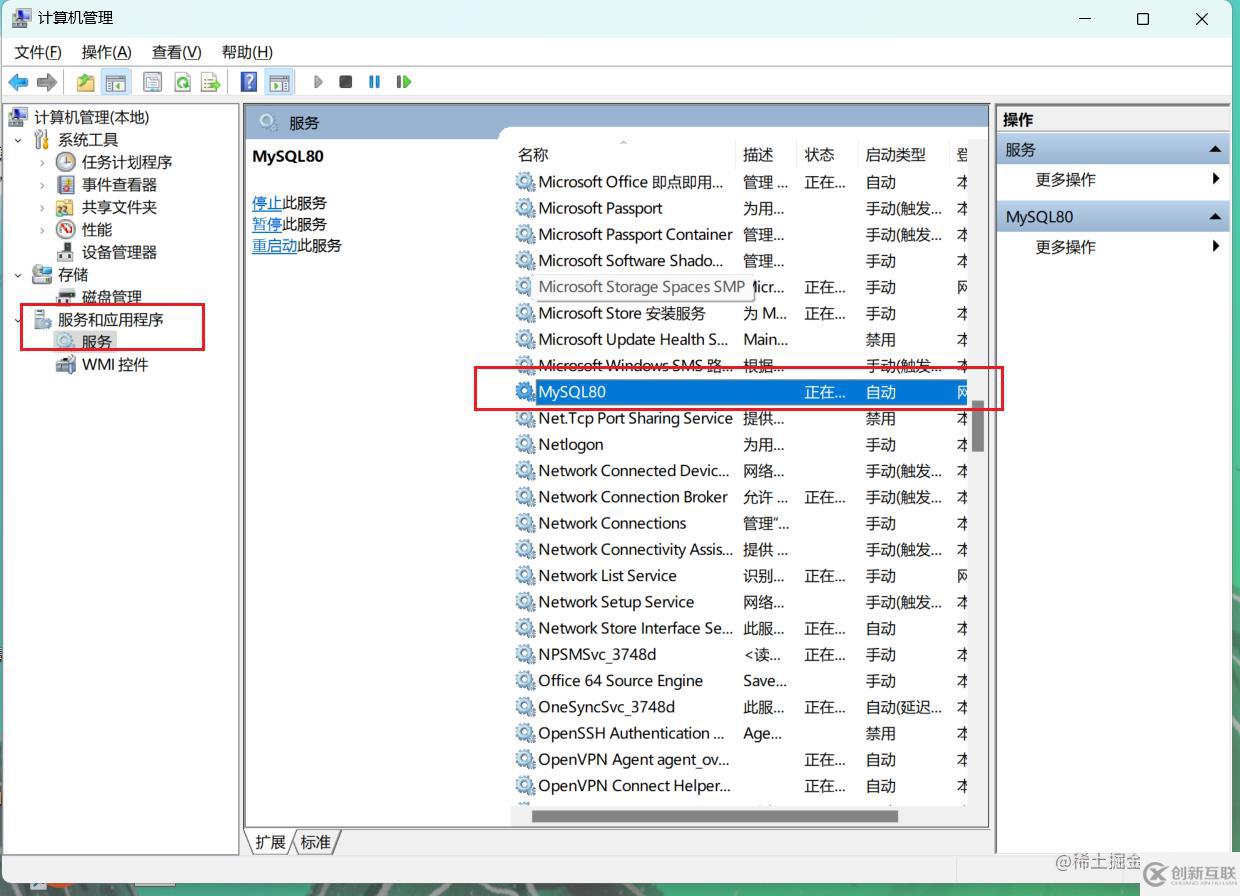Open 更多操作 submenu under MySQL80

pyautogui.click(x=1112, y=247)
